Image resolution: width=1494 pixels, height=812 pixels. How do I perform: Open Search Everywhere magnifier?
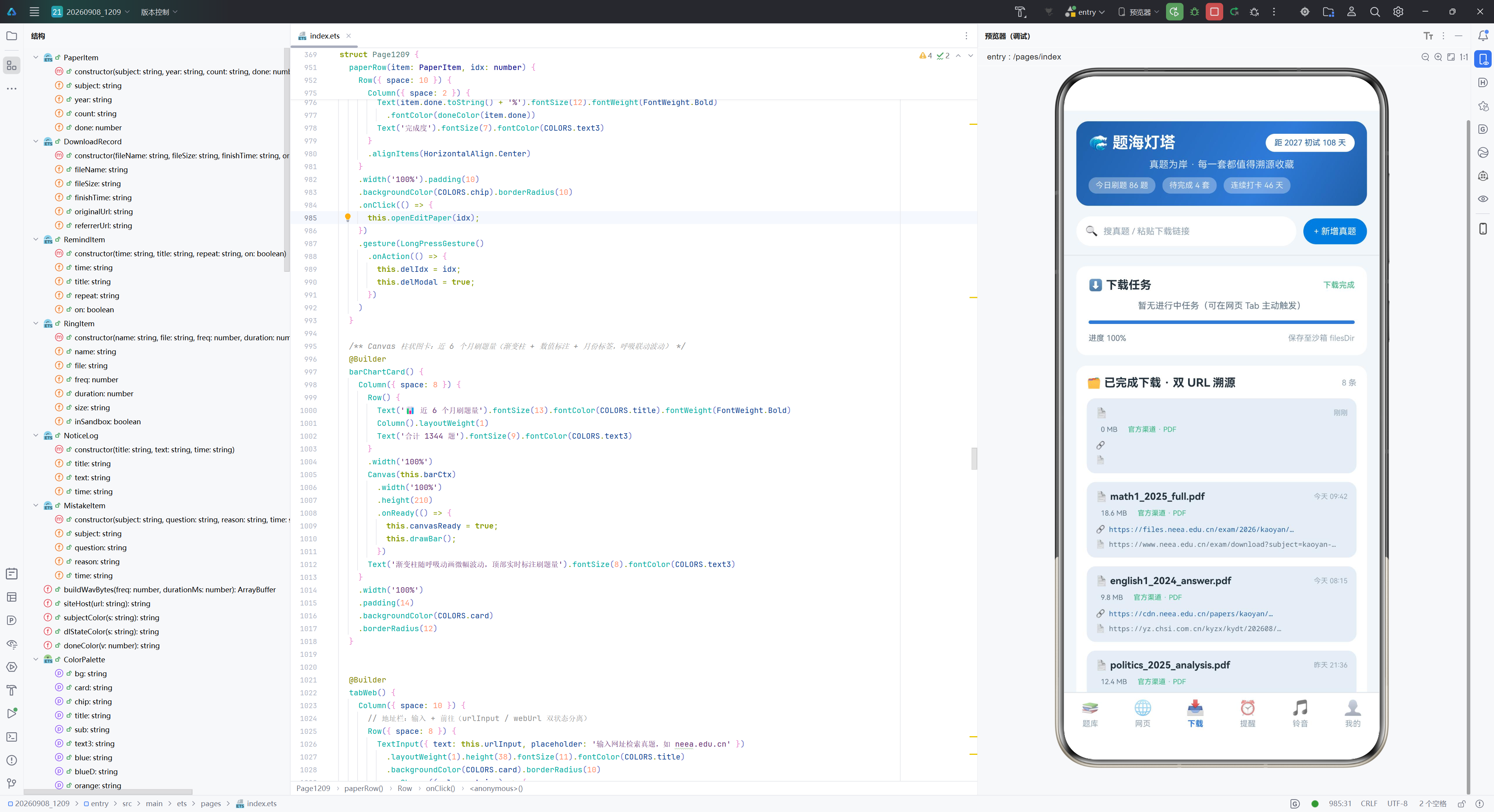[1375, 12]
